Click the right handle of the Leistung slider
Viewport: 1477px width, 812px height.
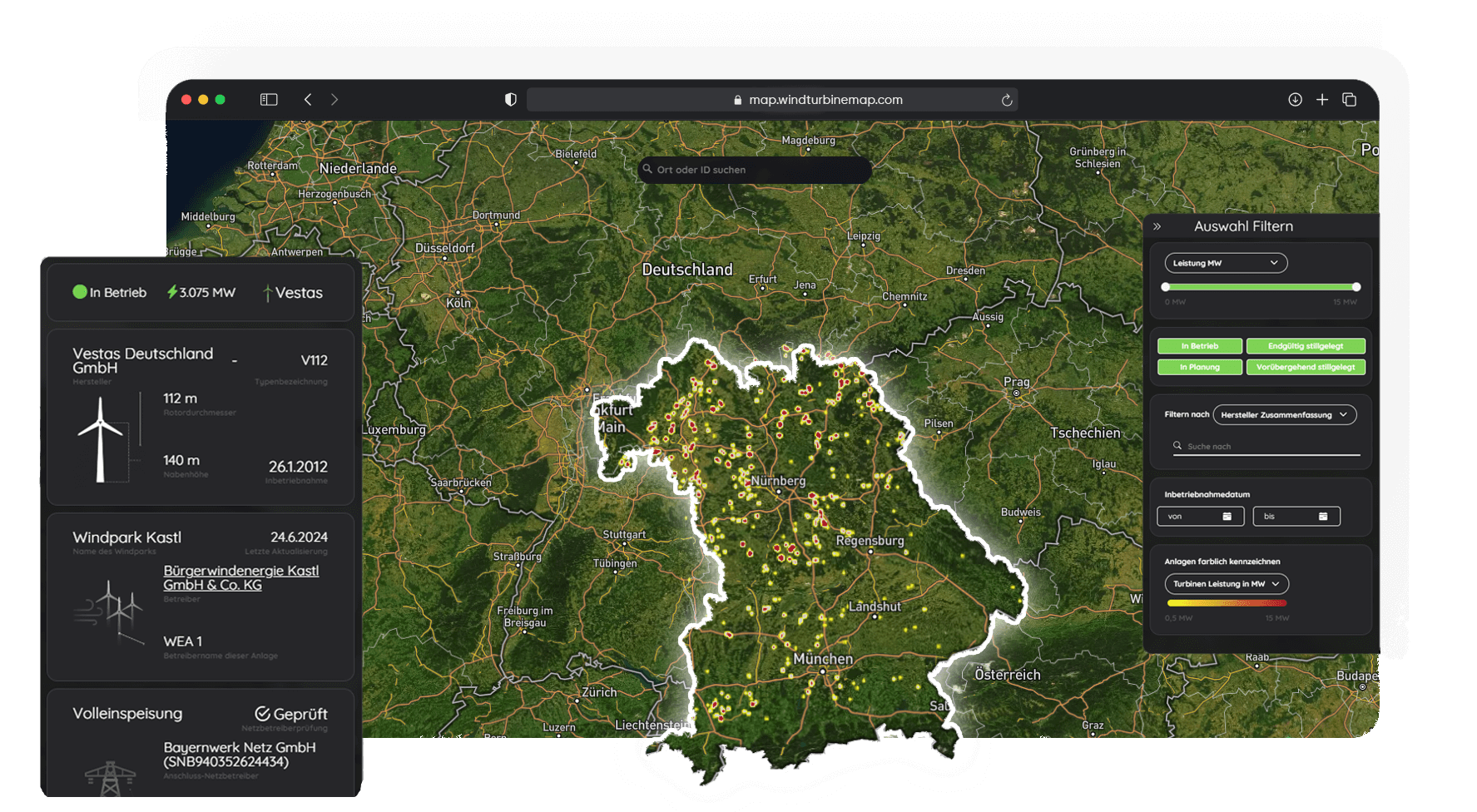click(1356, 287)
